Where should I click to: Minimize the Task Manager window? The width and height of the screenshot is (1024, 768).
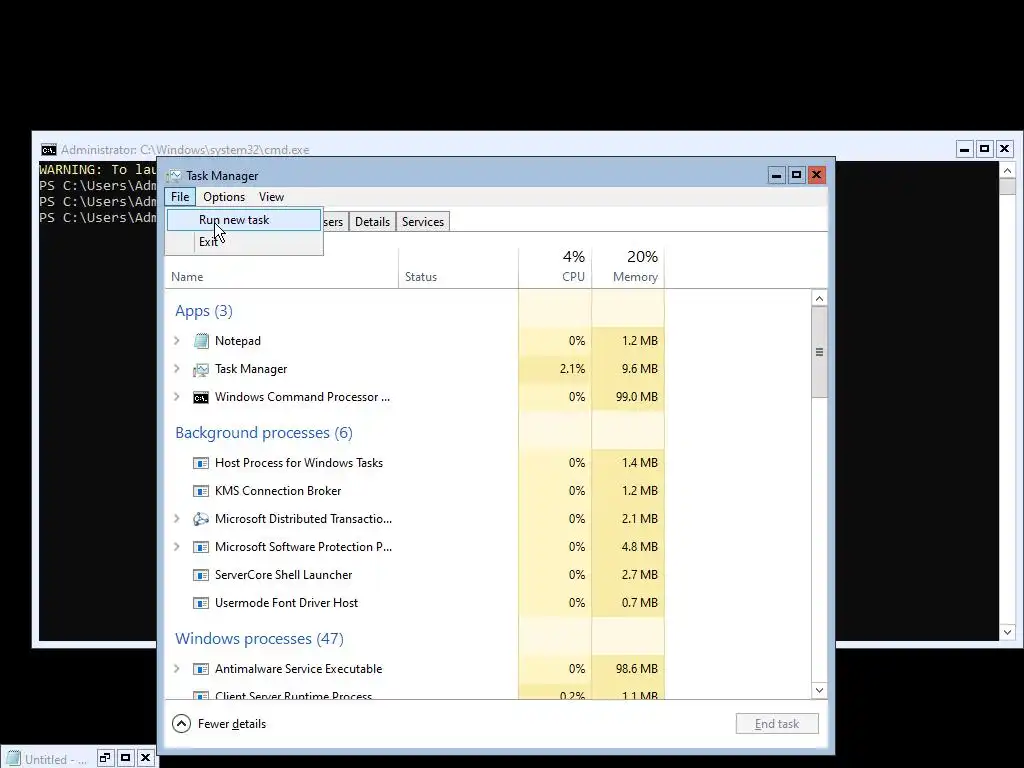click(776, 175)
